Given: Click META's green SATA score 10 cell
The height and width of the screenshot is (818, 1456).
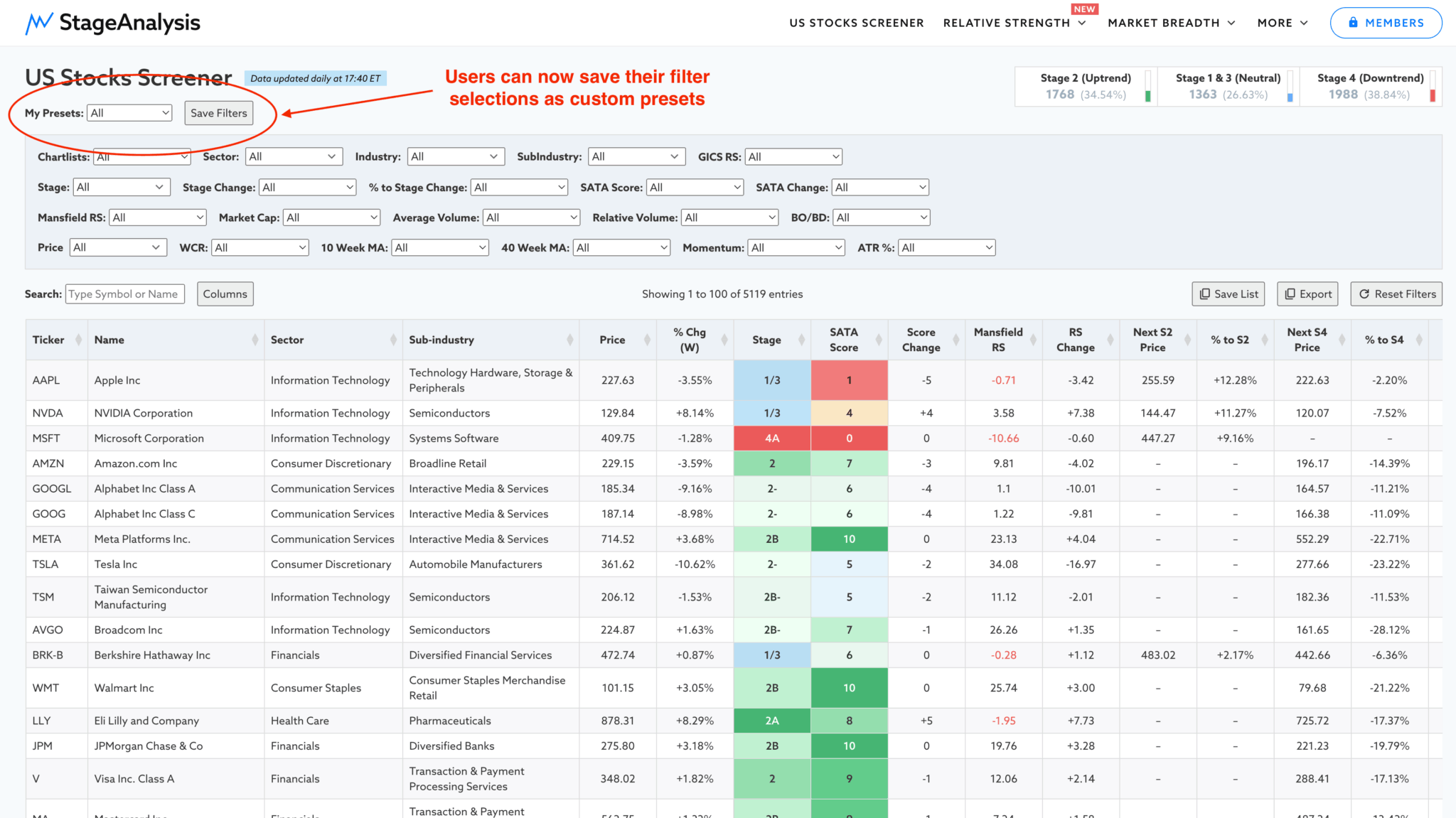Looking at the screenshot, I should point(849,539).
